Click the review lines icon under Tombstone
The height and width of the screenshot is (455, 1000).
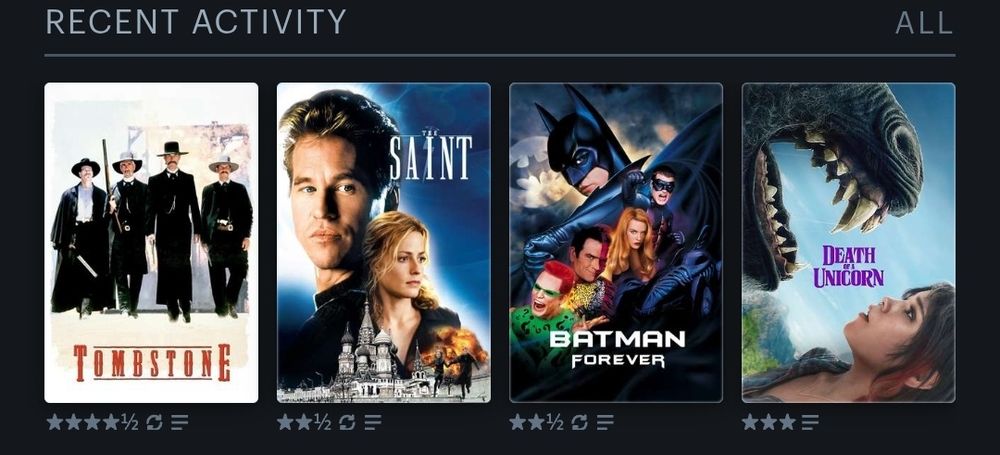pyautogui.click(x=180, y=422)
